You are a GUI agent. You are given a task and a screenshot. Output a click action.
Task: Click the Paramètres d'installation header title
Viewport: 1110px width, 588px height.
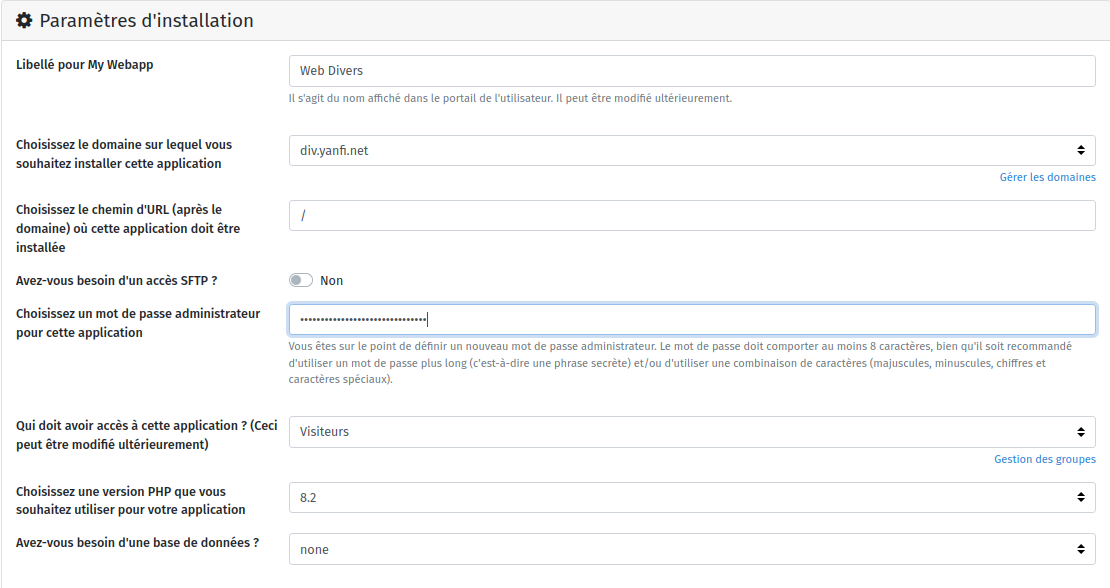coord(146,21)
